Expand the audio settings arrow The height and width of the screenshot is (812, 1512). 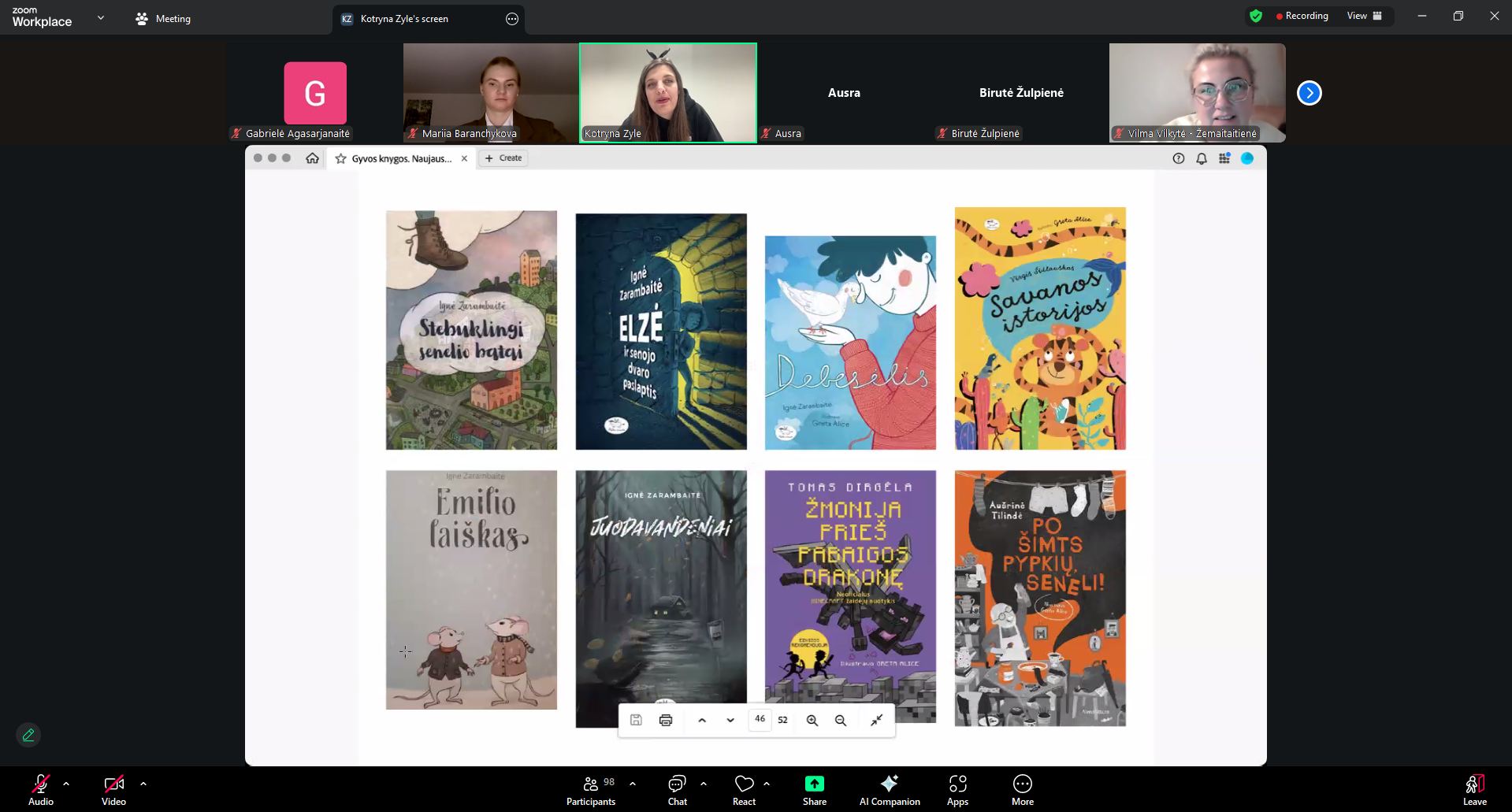tap(66, 784)
